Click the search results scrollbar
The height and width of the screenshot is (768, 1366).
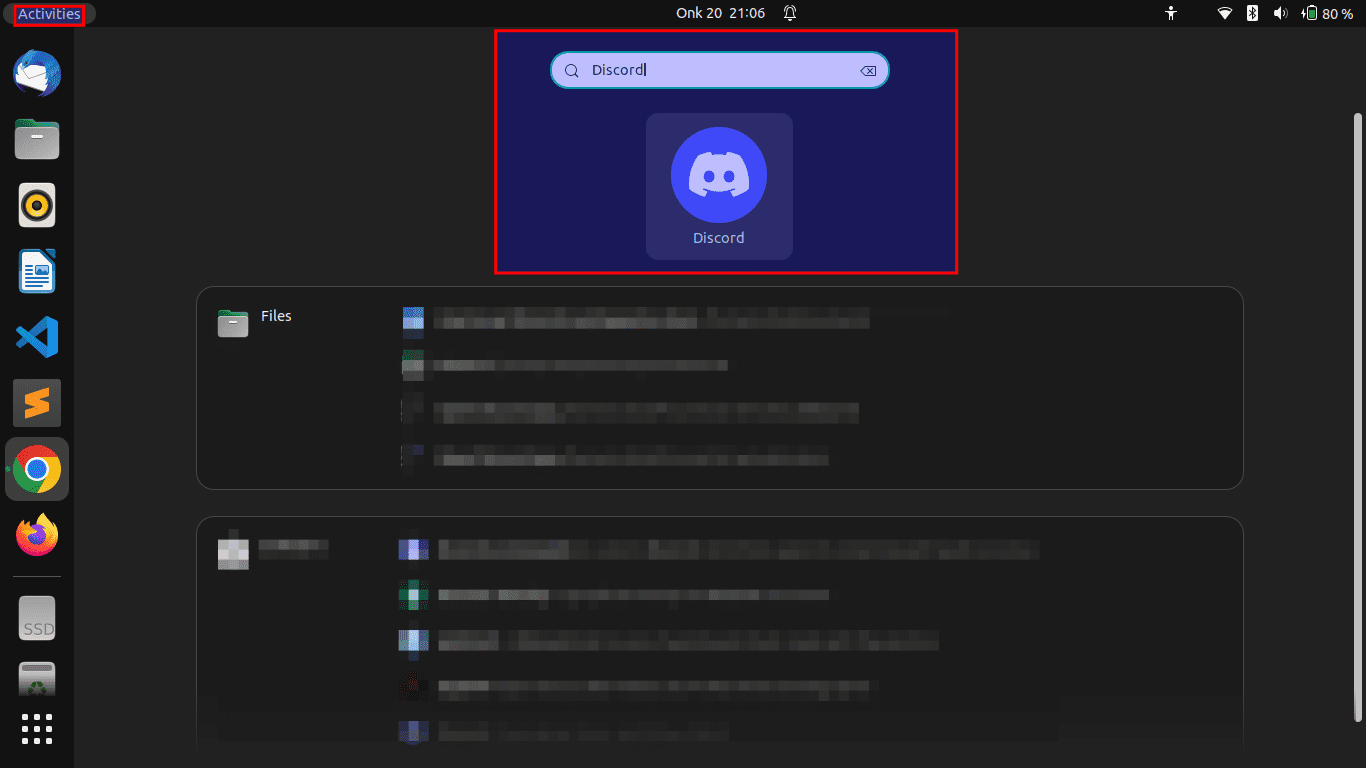1357,416
